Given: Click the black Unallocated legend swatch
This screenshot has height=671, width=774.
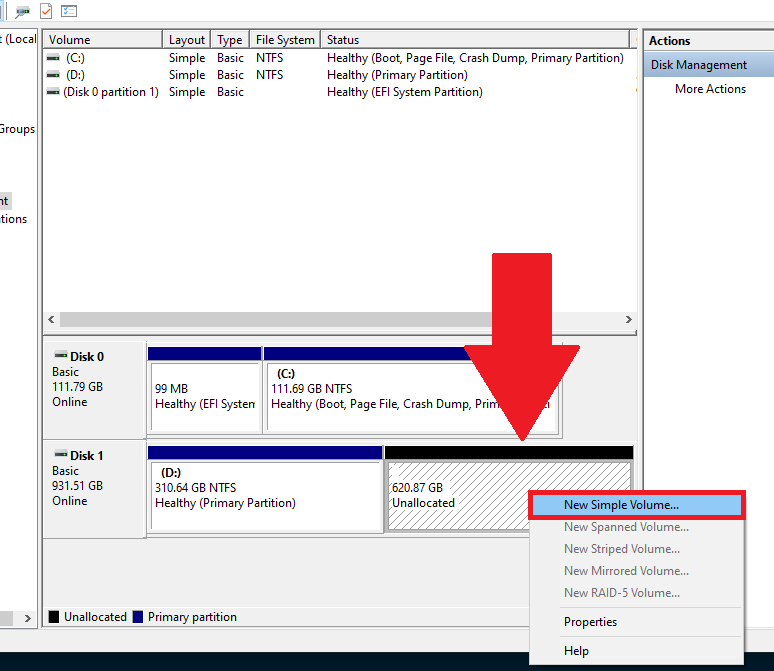Looking at the screenshot, I should click(54, 617).
